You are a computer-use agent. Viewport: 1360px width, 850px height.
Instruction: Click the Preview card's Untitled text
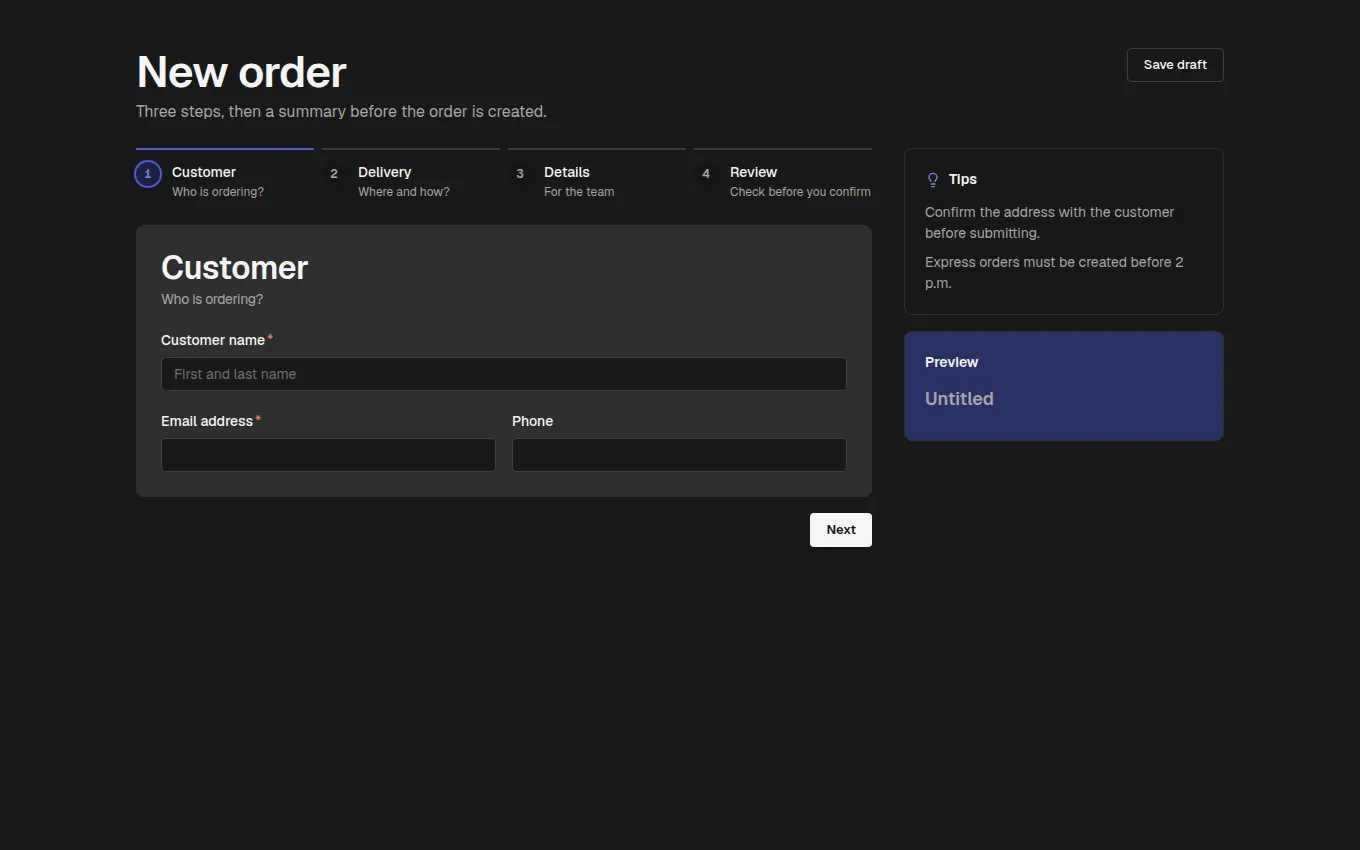(x=959, y=399)
